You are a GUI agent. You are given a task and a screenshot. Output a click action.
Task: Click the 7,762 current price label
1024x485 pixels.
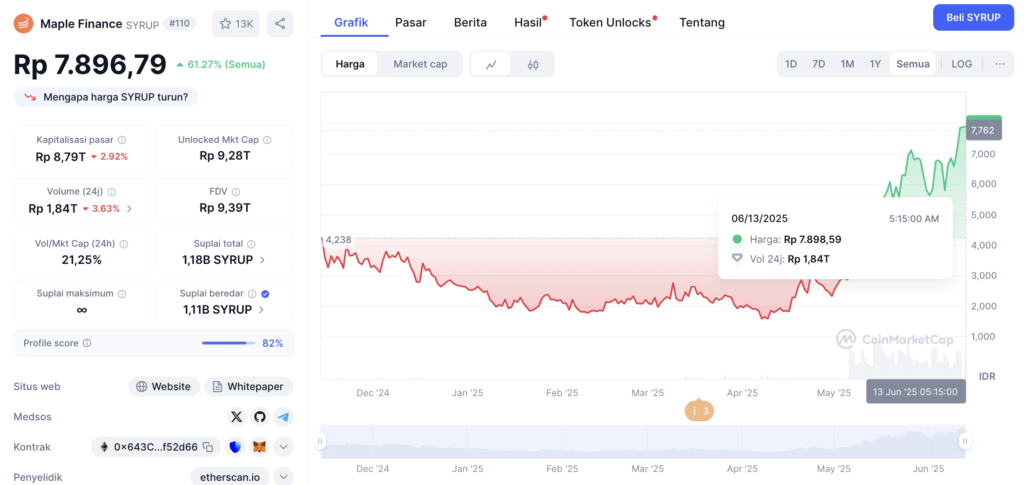coord(983,130)
